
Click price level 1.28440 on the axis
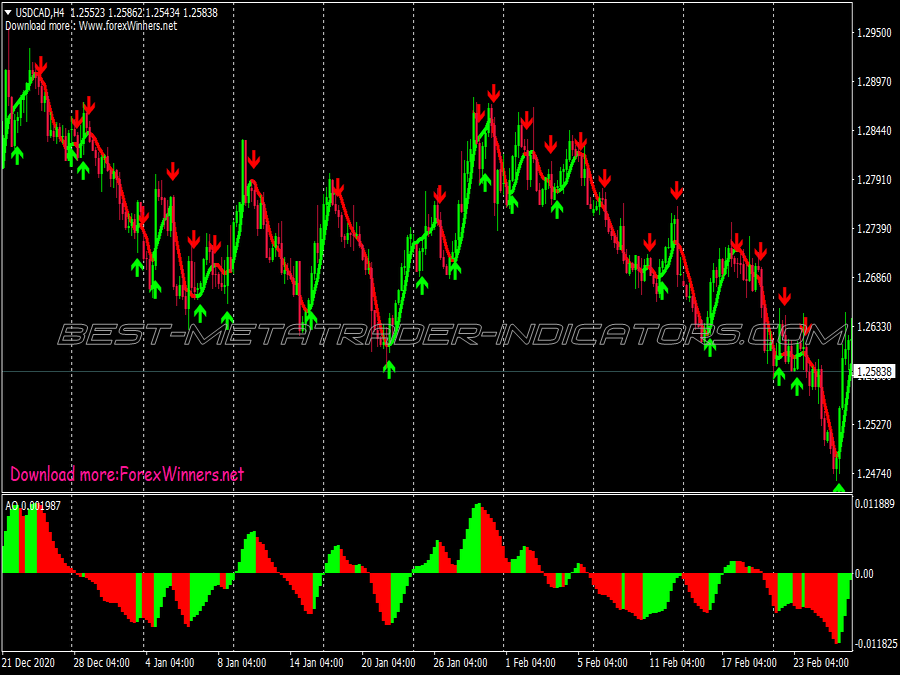tap(874, 131)
